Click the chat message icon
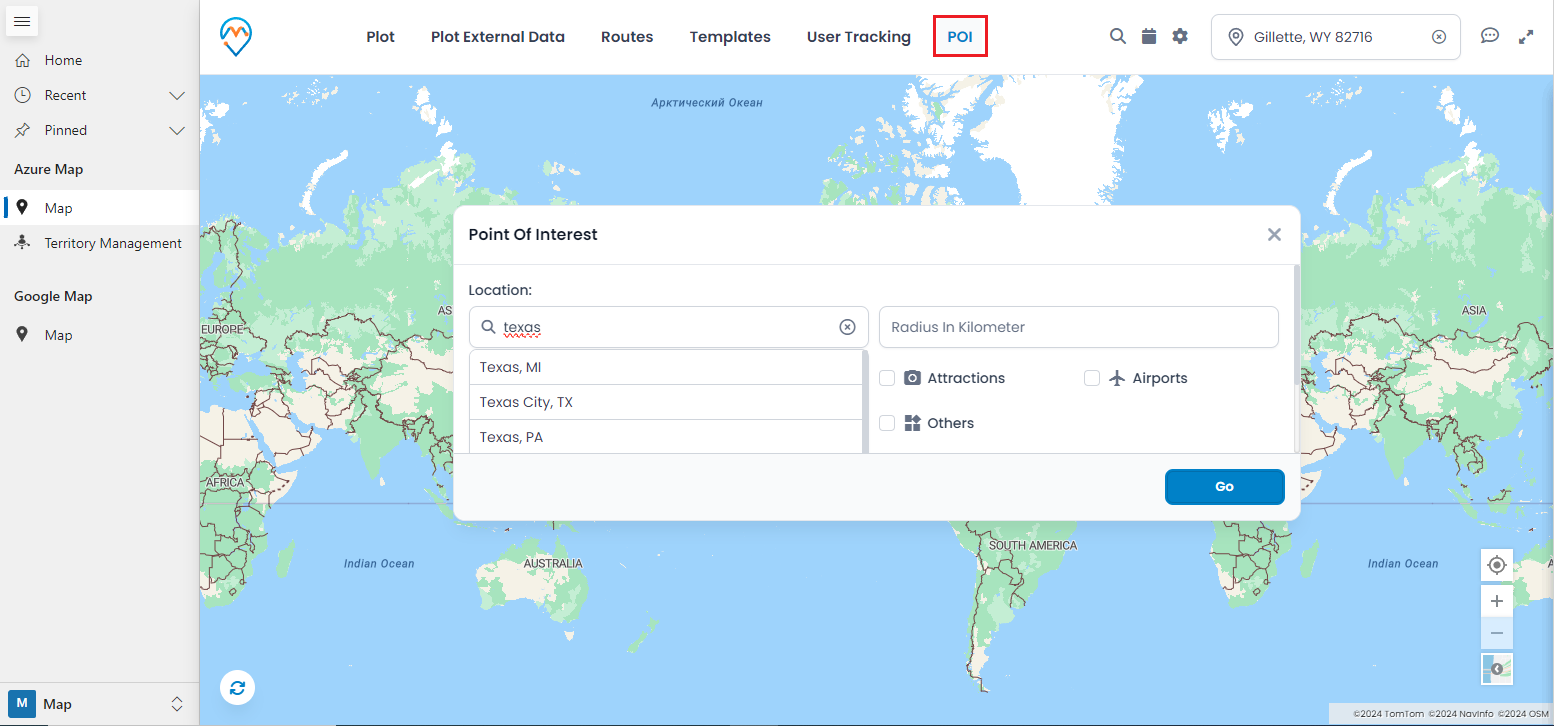Screen dimensions: 1554x726 click(x=1489, y=36)
